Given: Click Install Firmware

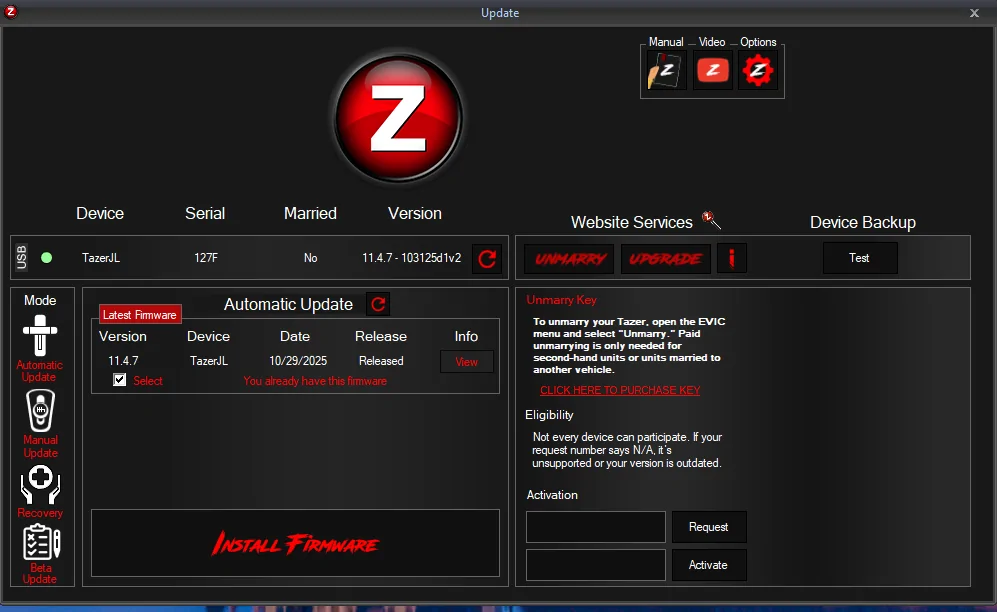Looking at the screenshot, I should point(295,543).
